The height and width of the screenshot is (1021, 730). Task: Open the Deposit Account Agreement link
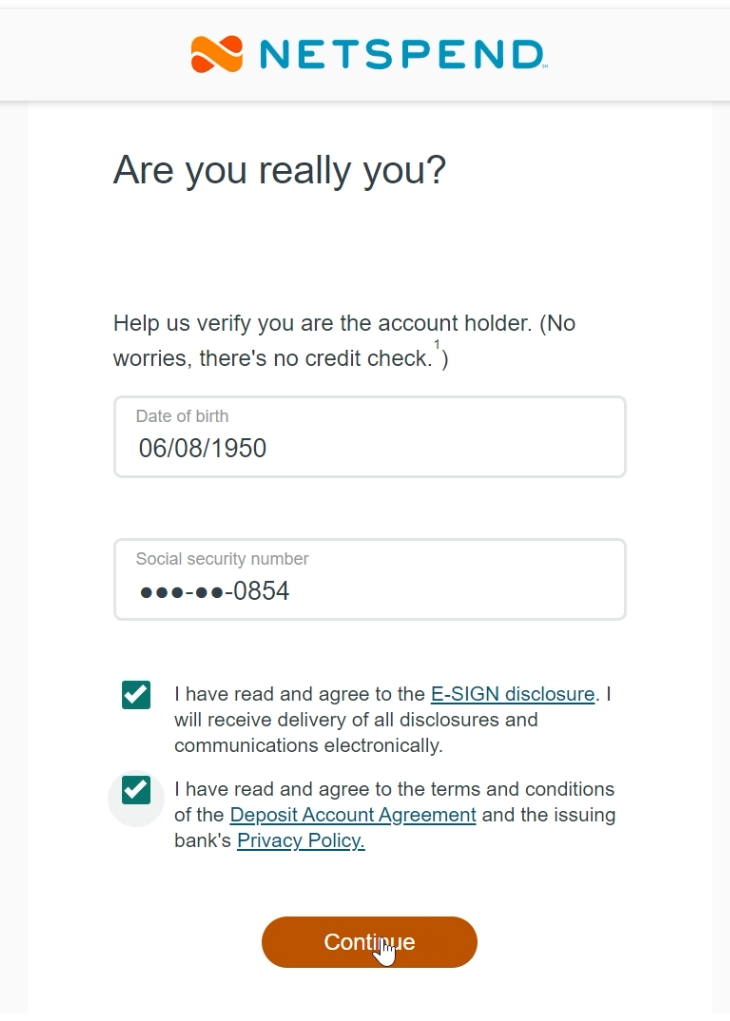coord(353,815)
